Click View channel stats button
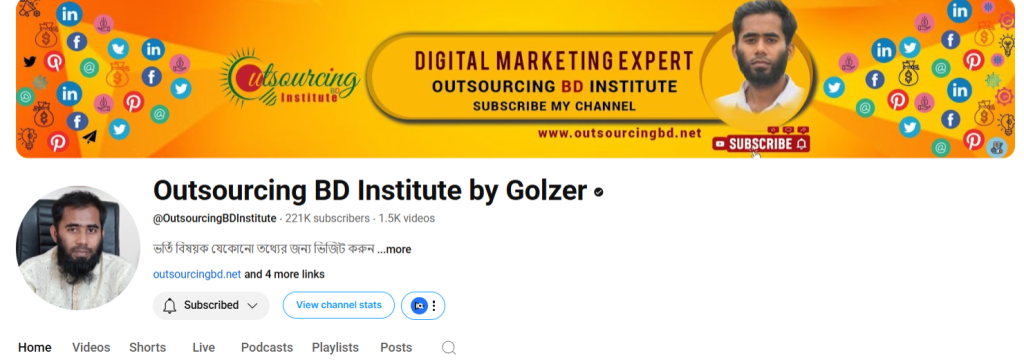 [x=338, y=305]
